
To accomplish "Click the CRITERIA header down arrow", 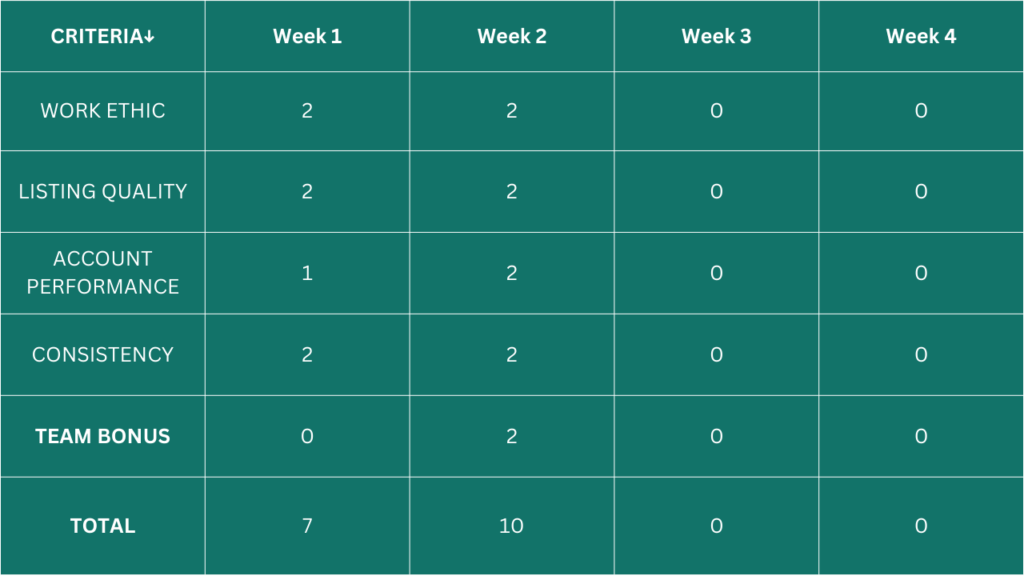I will click(x=150, y=37).
